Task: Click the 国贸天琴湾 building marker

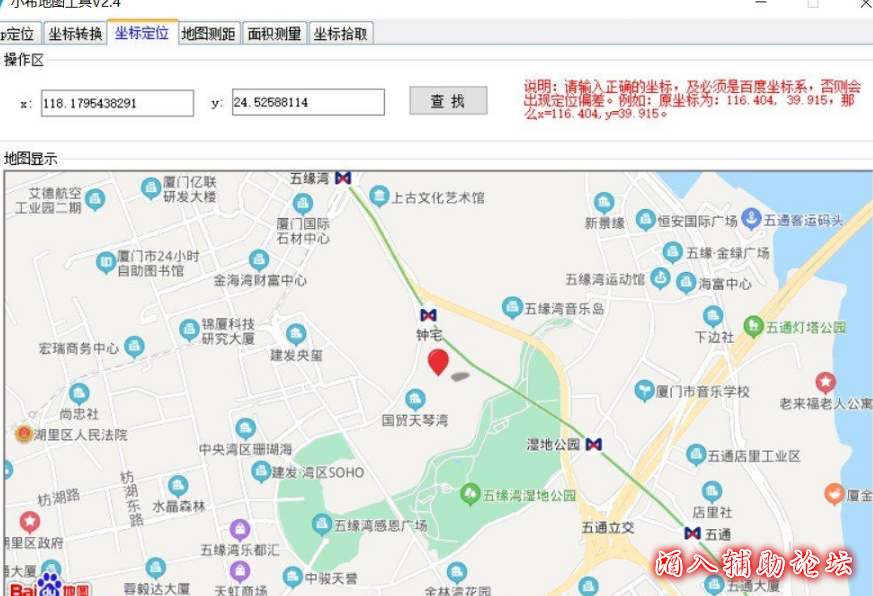Action: [x=415, y=399]
